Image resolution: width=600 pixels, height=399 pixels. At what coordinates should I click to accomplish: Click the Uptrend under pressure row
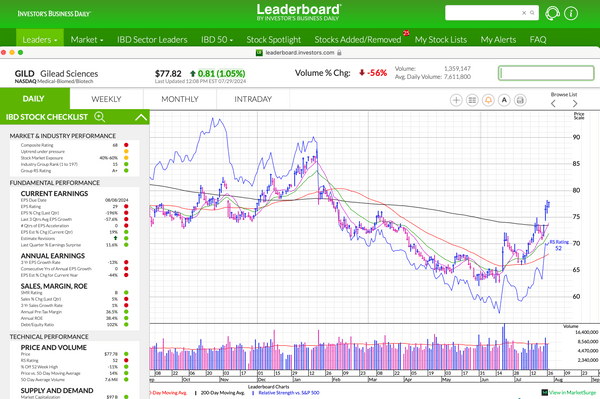(75, 151)
